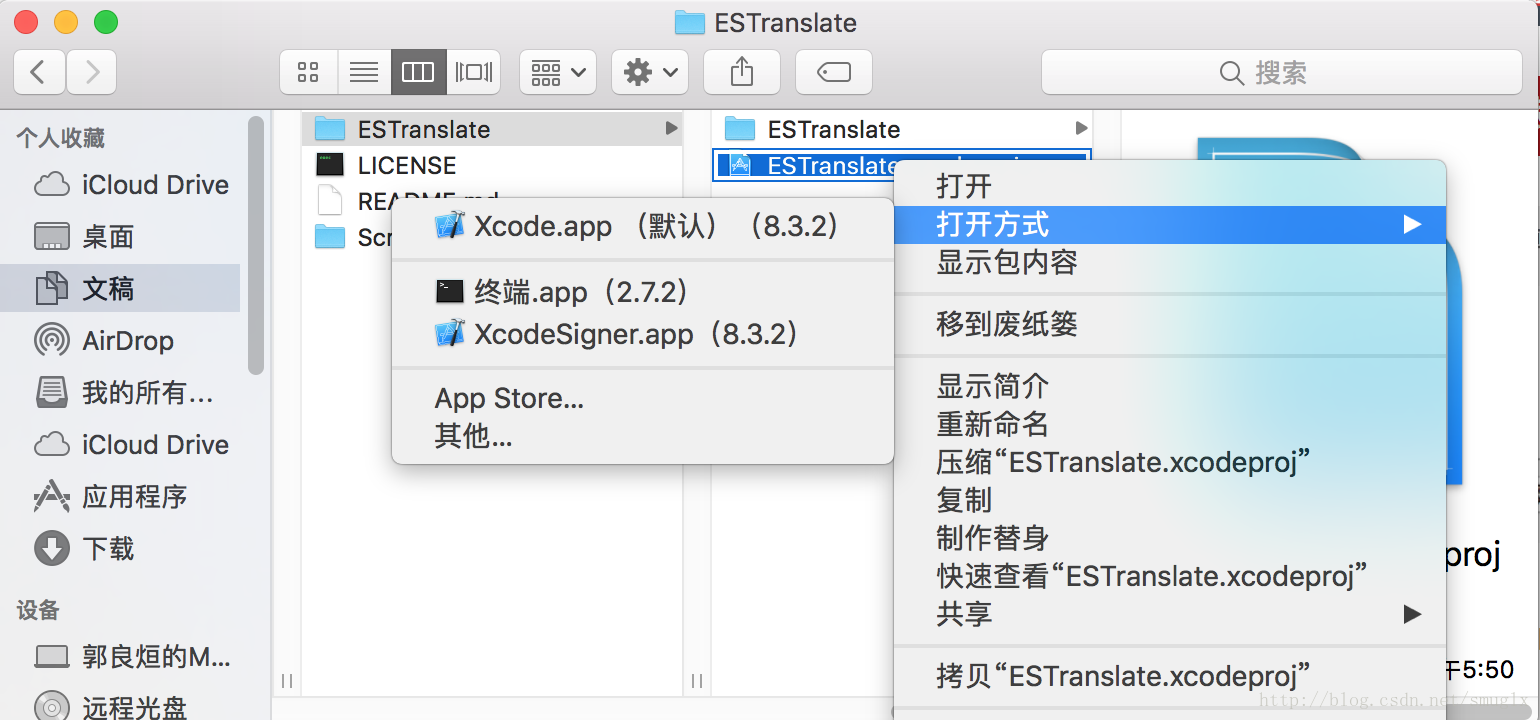
Task: Click the 共享 submenu arrow
Action: point(1411,614)
